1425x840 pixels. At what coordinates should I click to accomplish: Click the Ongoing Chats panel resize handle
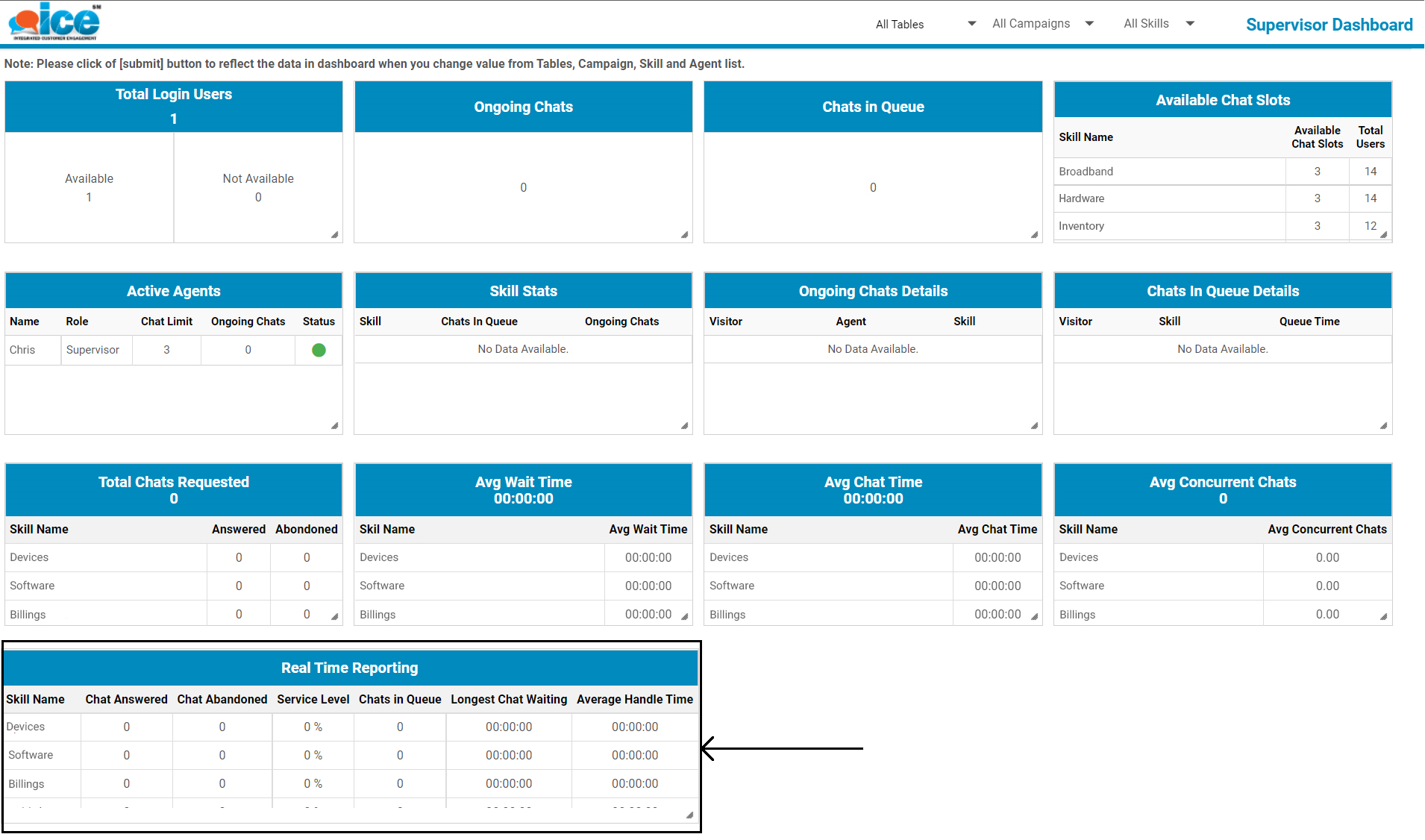(684, 235)
